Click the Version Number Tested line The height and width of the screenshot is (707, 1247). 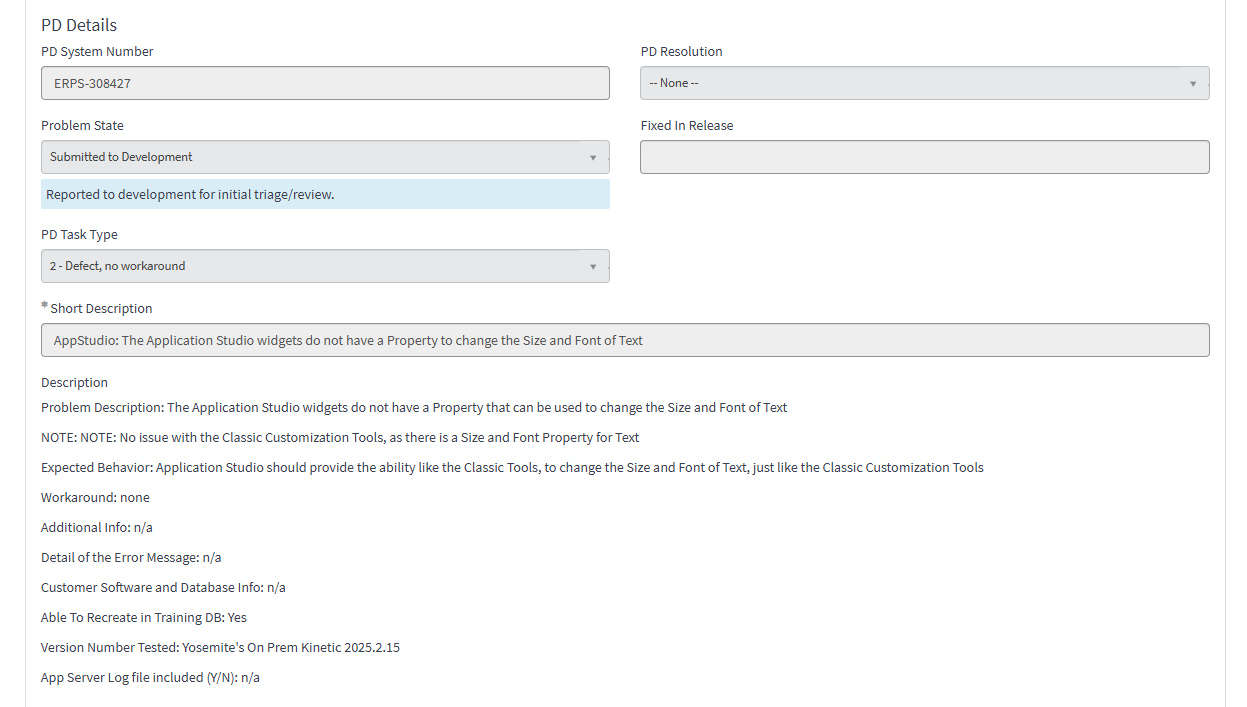220,647
